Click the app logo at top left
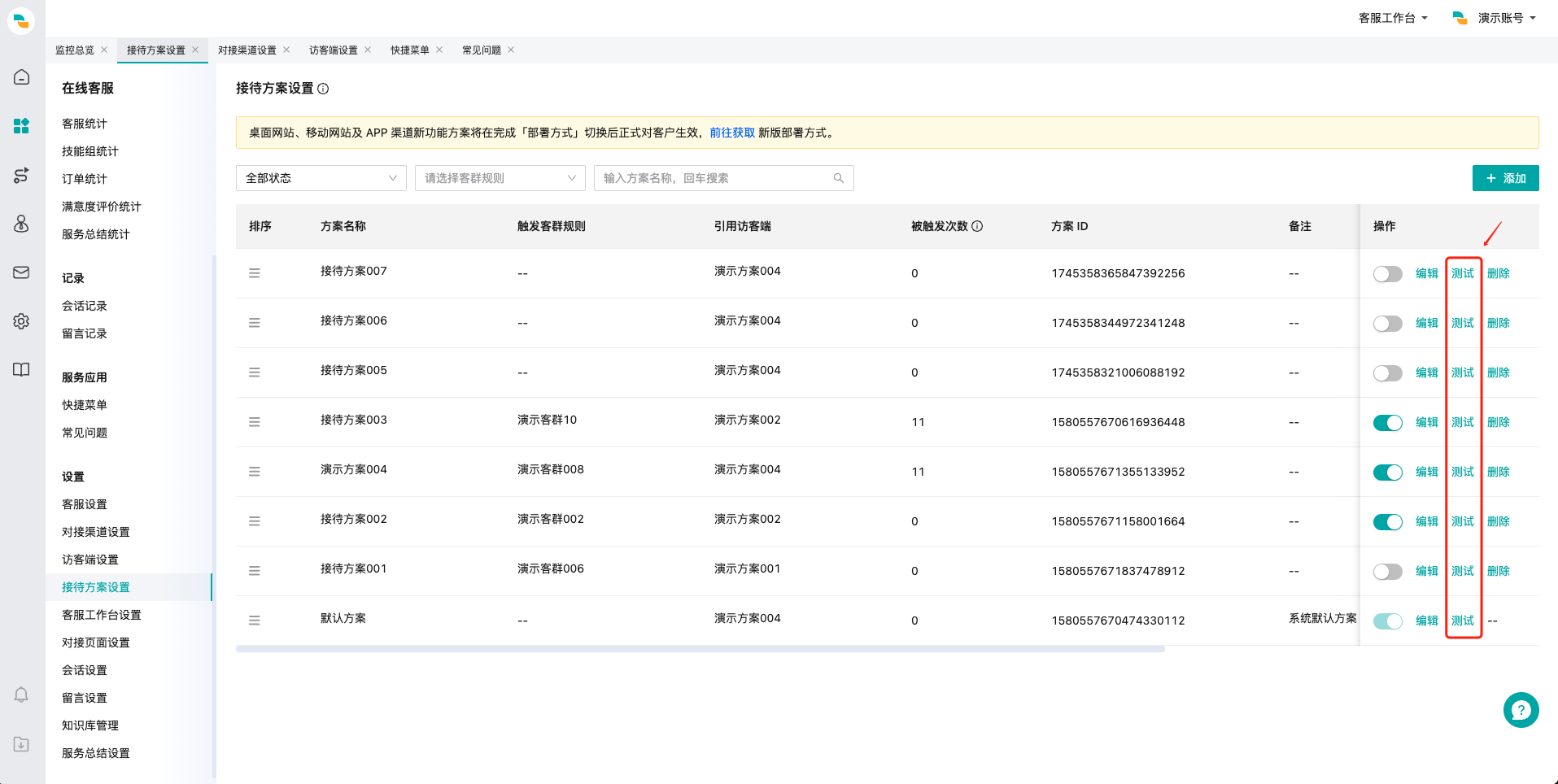The width and height of the screenshot is (1558, 784). (x=22, y=20)
